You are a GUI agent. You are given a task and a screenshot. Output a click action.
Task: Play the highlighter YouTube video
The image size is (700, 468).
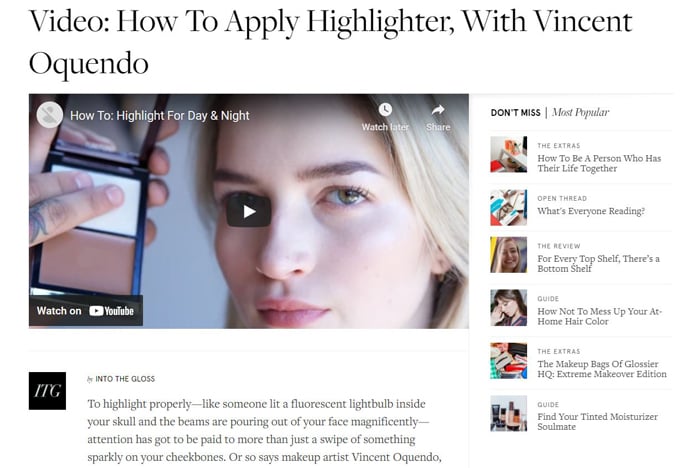click(x=249, y=211)
